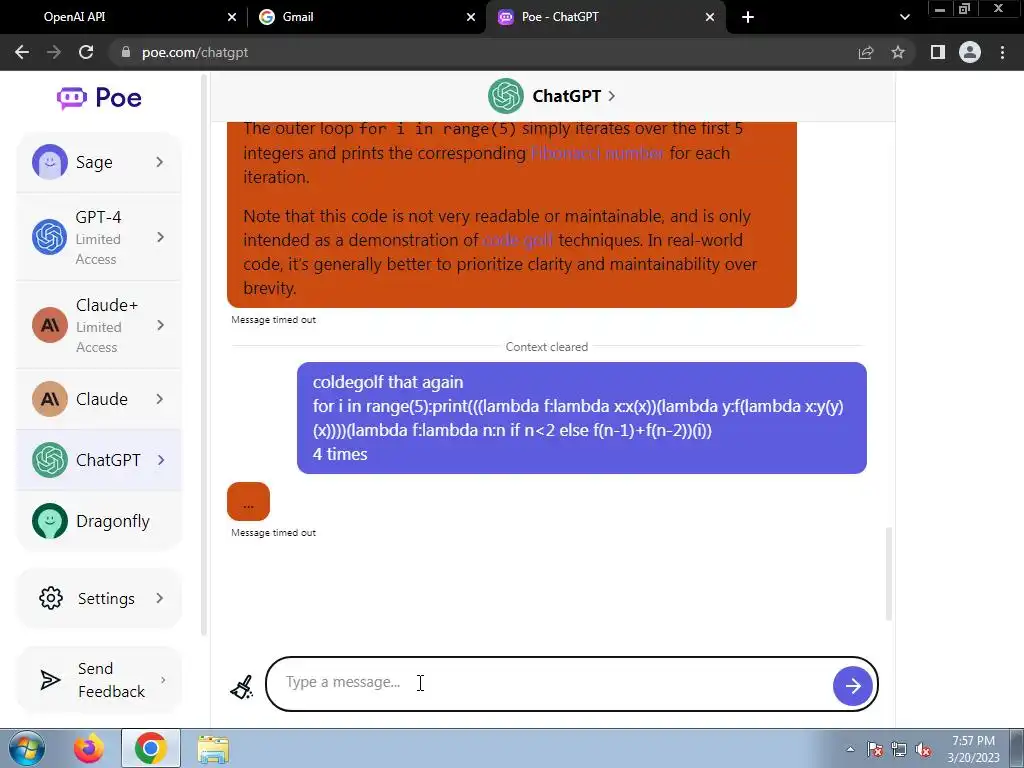Screen dimensions: 1024x768
Task: Toggle the browser side panel icon
Action: pyautogui.click(x=938, y=52)
